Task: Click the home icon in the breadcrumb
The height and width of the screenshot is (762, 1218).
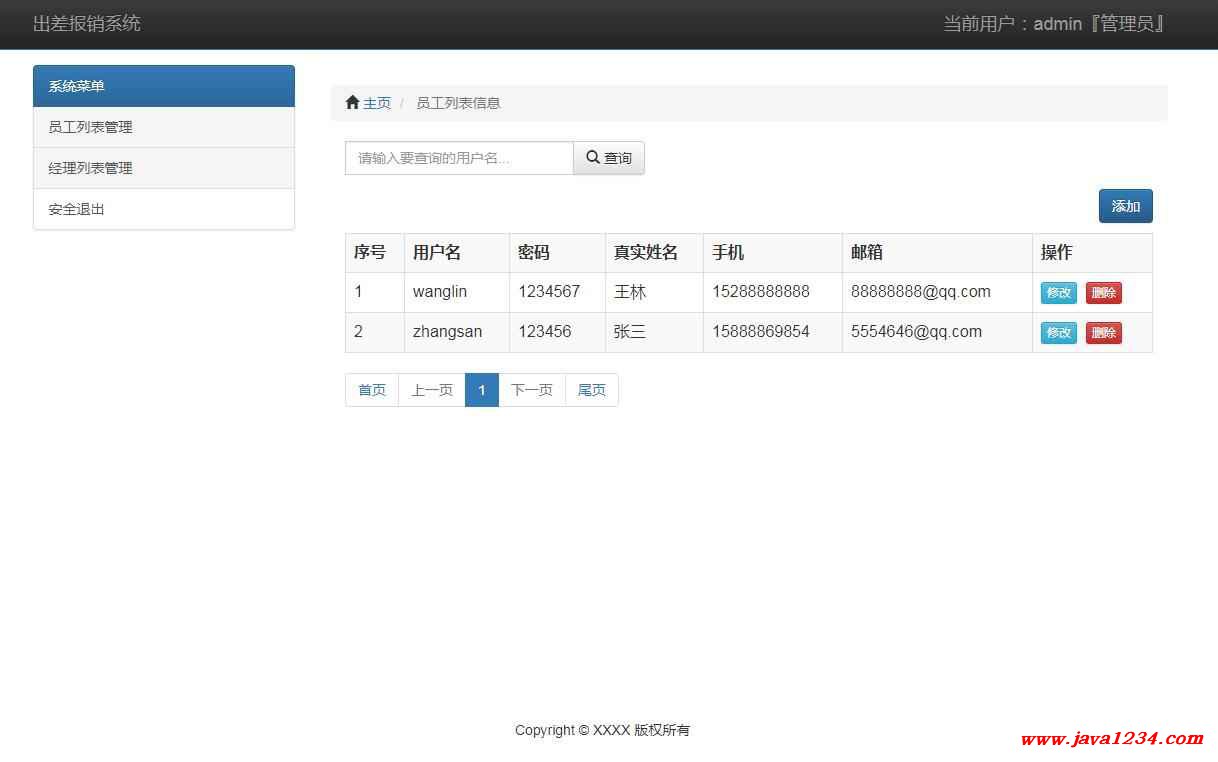Action: point(352,103)
